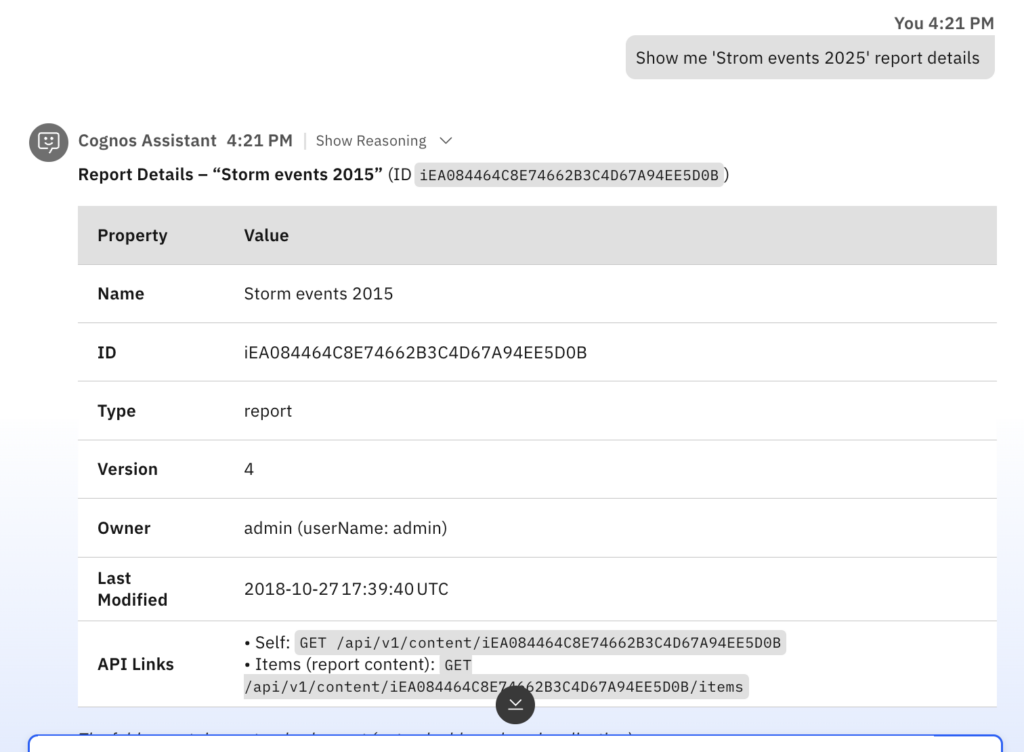This screenshot has height=752, width=1024.
Task: Click the chevron beside Show Reasoning
Action: coord(446,141)
